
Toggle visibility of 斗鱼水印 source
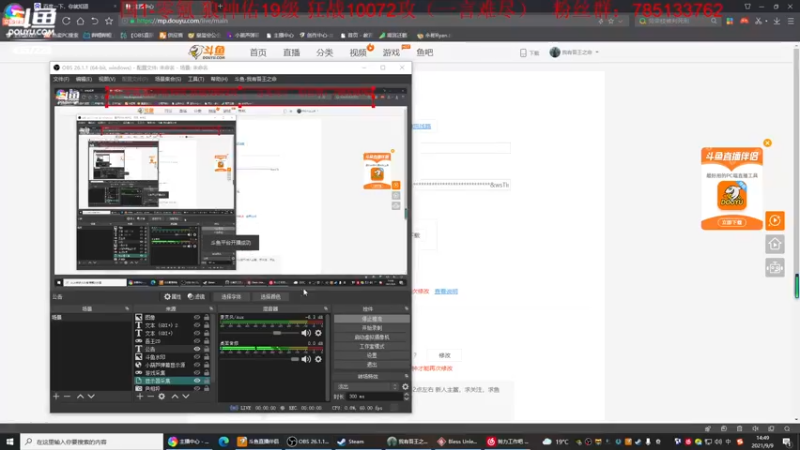(197, 357)
